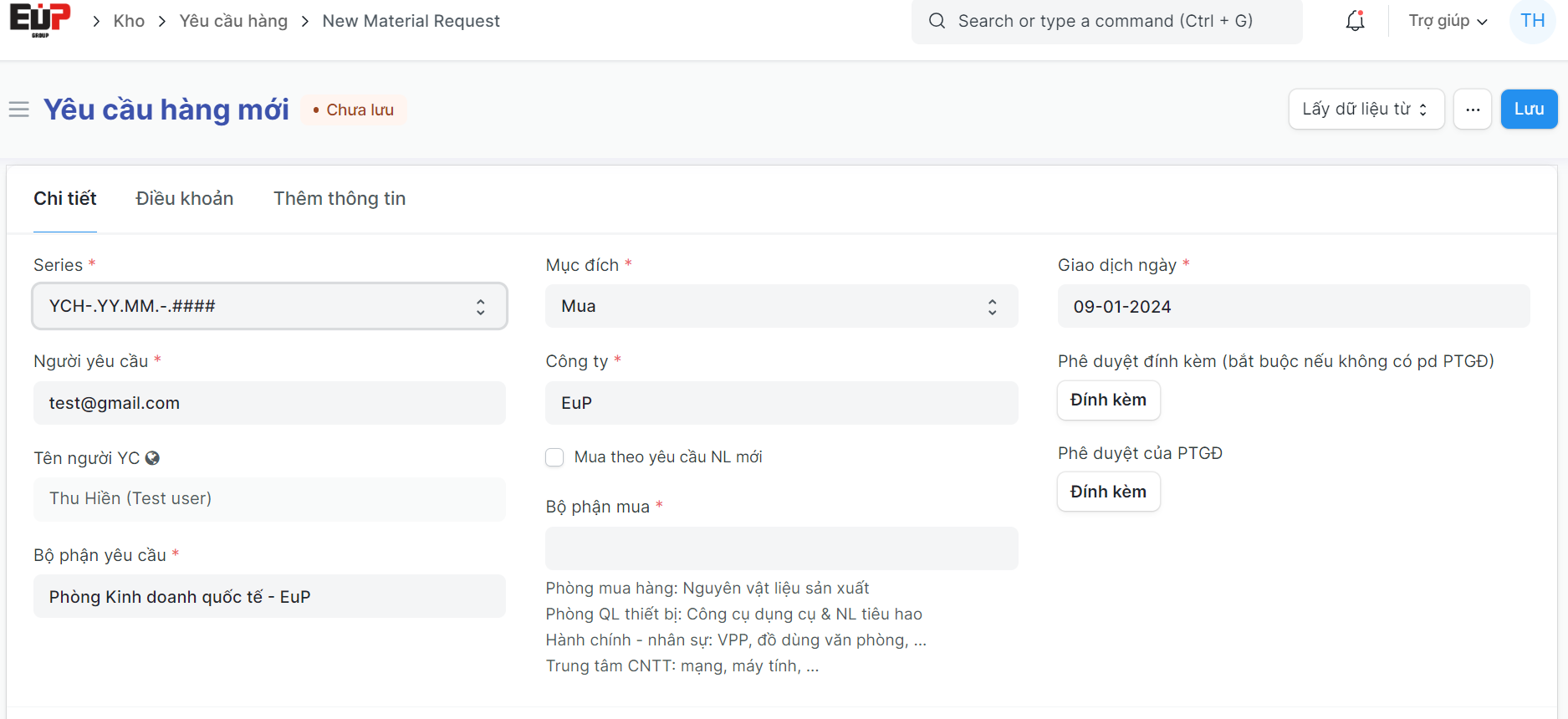
Task: Open the Lấy dữ liệu từ dropdown
Action: pos(1366,110)
